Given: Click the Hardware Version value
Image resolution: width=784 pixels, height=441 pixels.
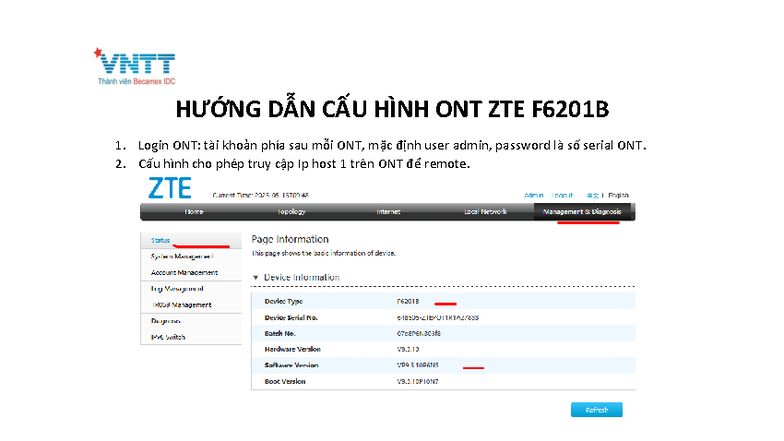Looking at the screenshot, I should pos(408,350).
